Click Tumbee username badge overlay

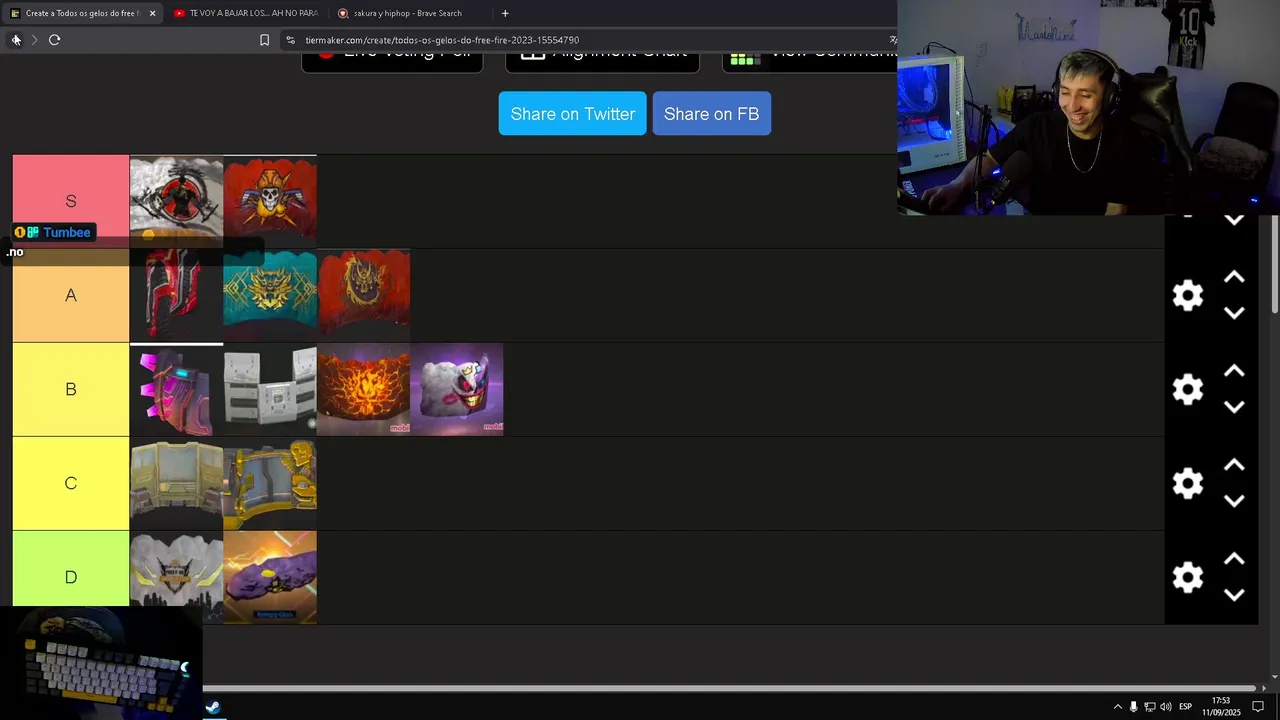(54, 232)
